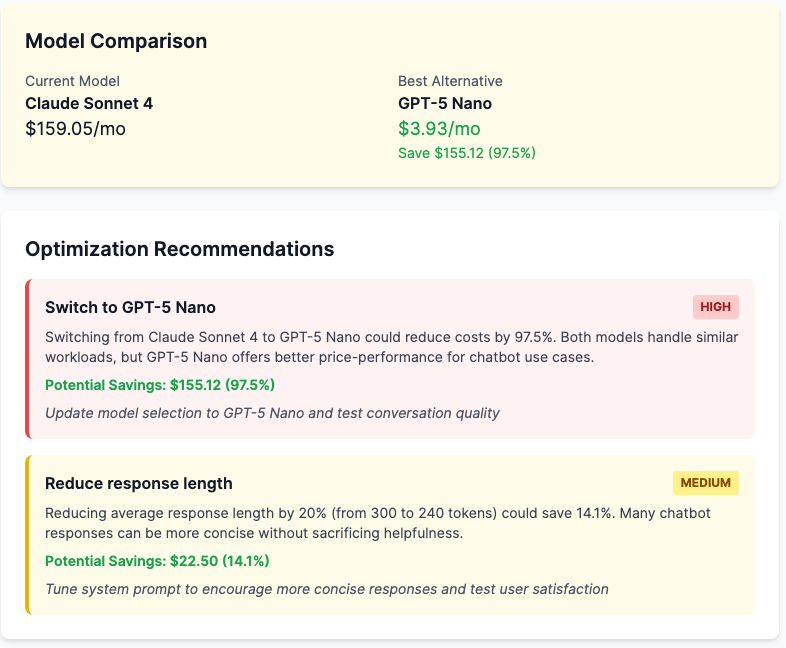
Task: Click the Switching from Claude Sonnet 4 description
Action: coord(391,347)
